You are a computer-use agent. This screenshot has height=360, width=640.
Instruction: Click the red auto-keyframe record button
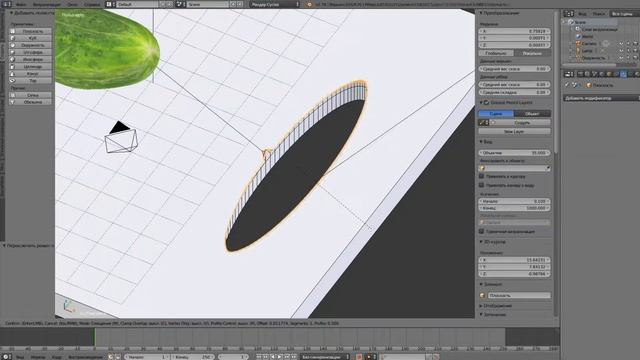[x=359, y=357]
